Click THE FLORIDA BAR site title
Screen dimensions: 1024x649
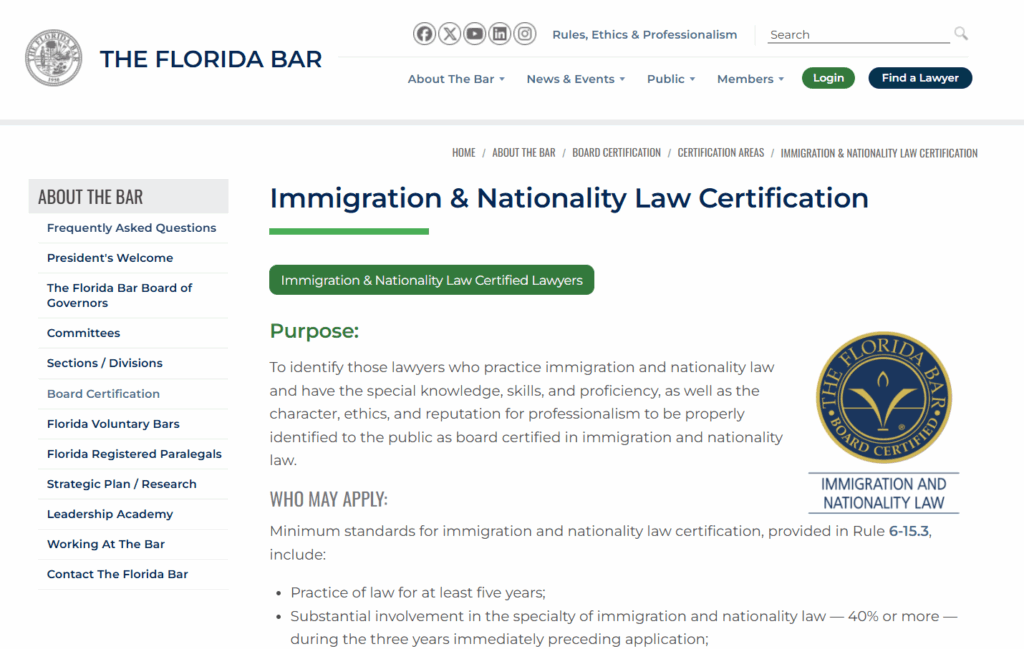pos(210,59)
